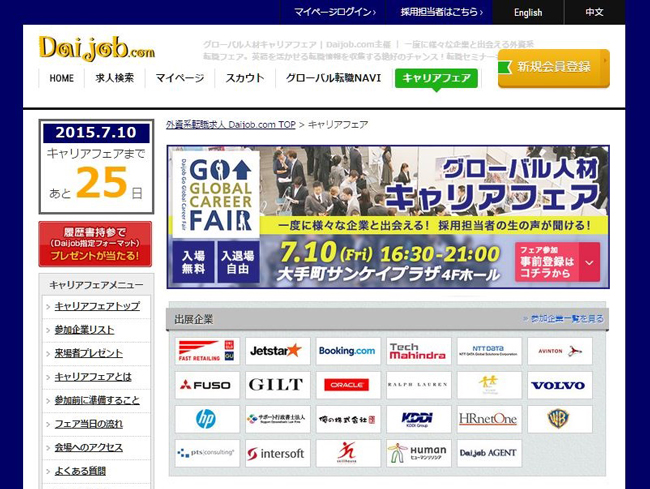The image size is (650, 489).
Task: Open 来場者プレゼント in sidebar menu
Action: pyautogui.click(x=89, y=353)
